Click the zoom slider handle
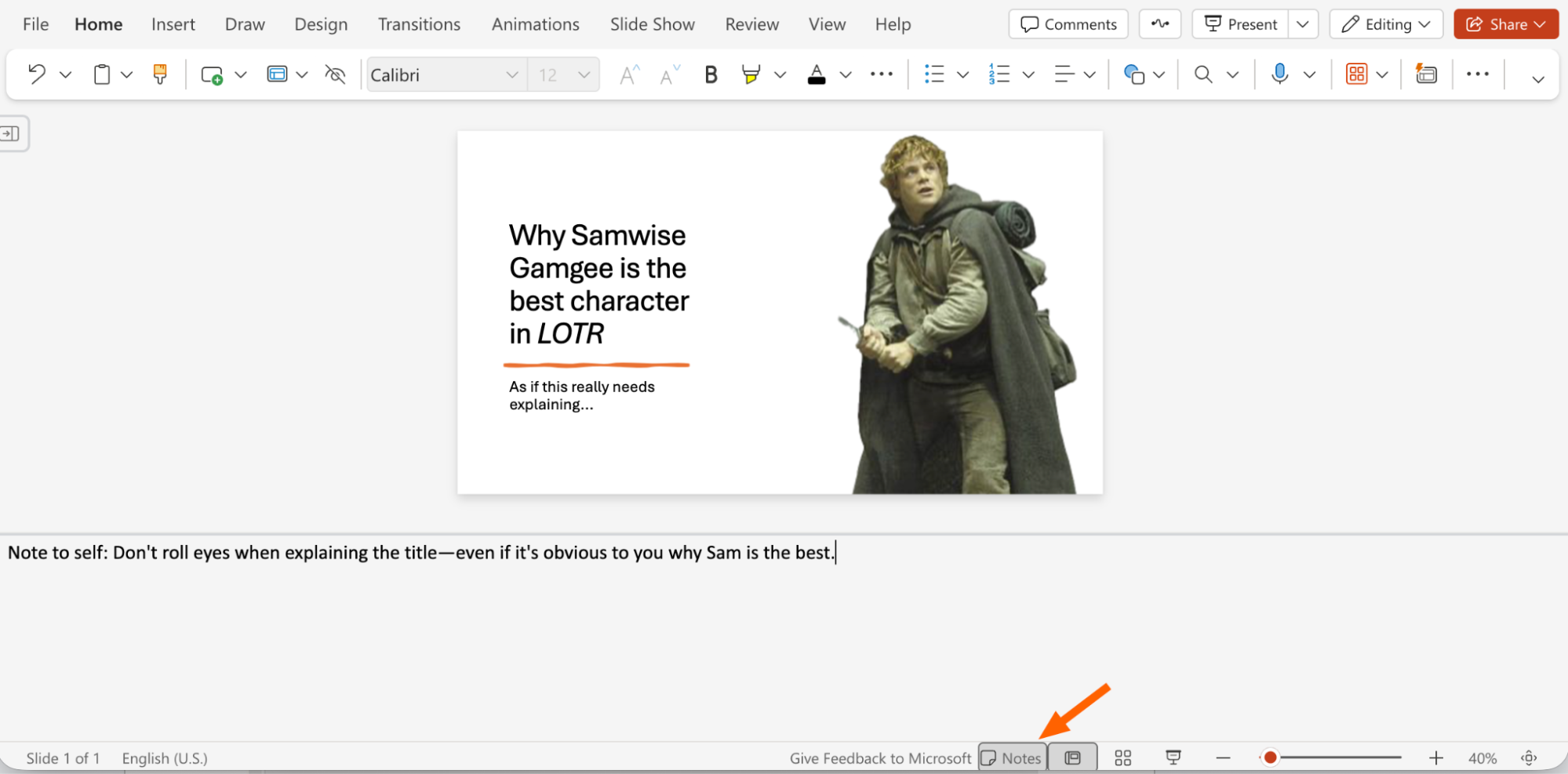This screenshot has width=1568, height=774. pos(1270,758)
